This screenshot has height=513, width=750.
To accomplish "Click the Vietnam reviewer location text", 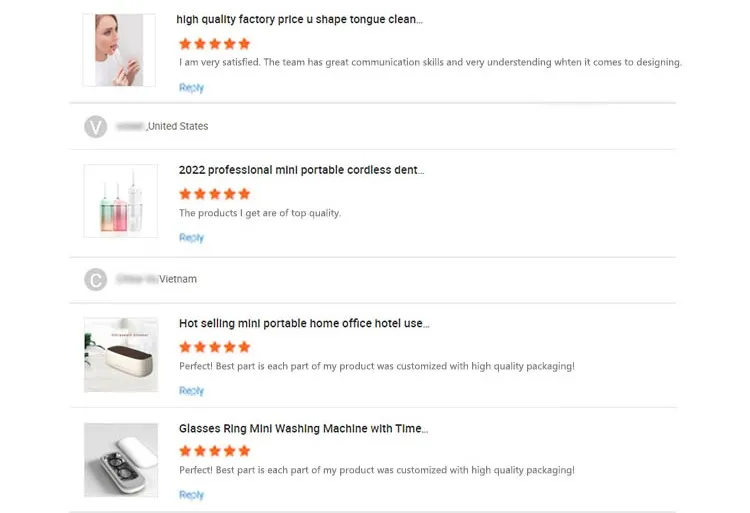I will (178, 279).
